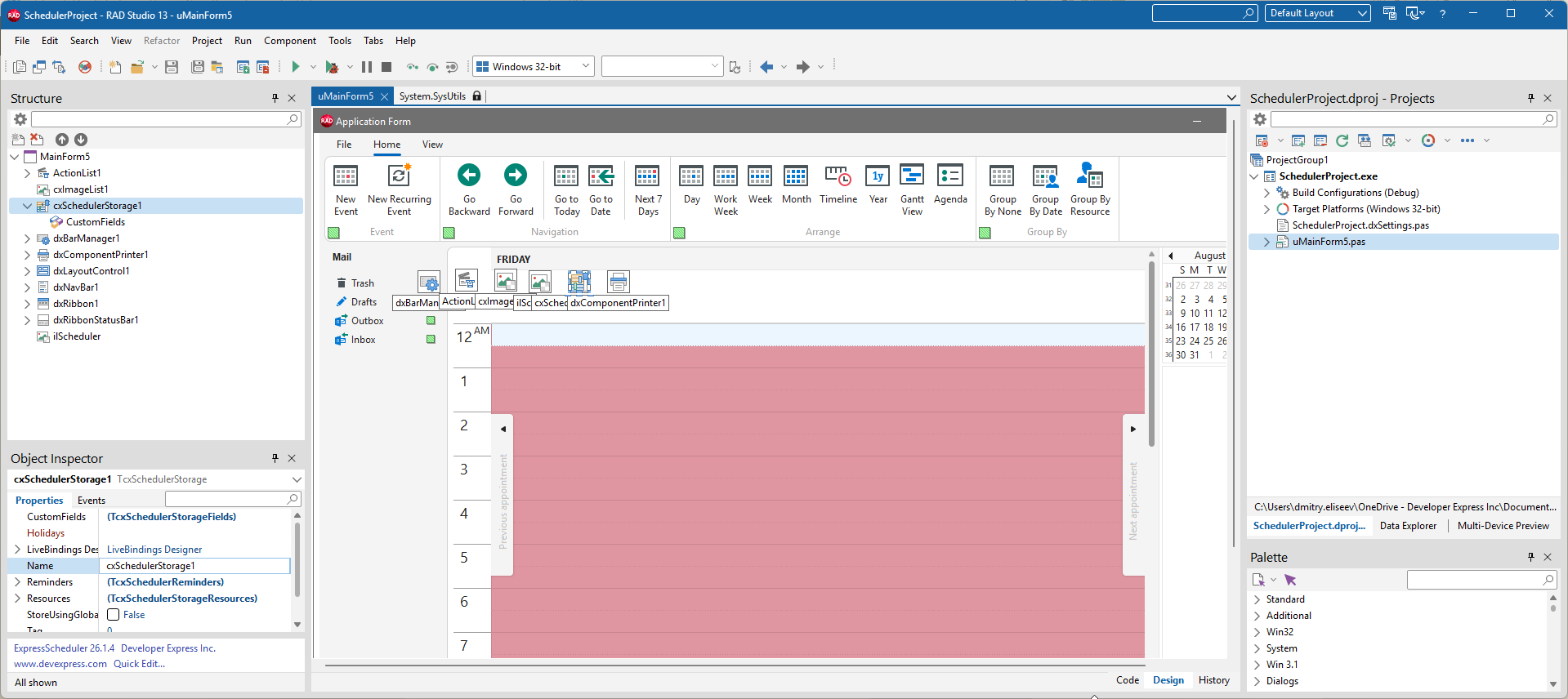Image resolution: width=1568 pixels, height=699 pixels.
Task: Select the Gantt View icon
Action: click(912, 176)
